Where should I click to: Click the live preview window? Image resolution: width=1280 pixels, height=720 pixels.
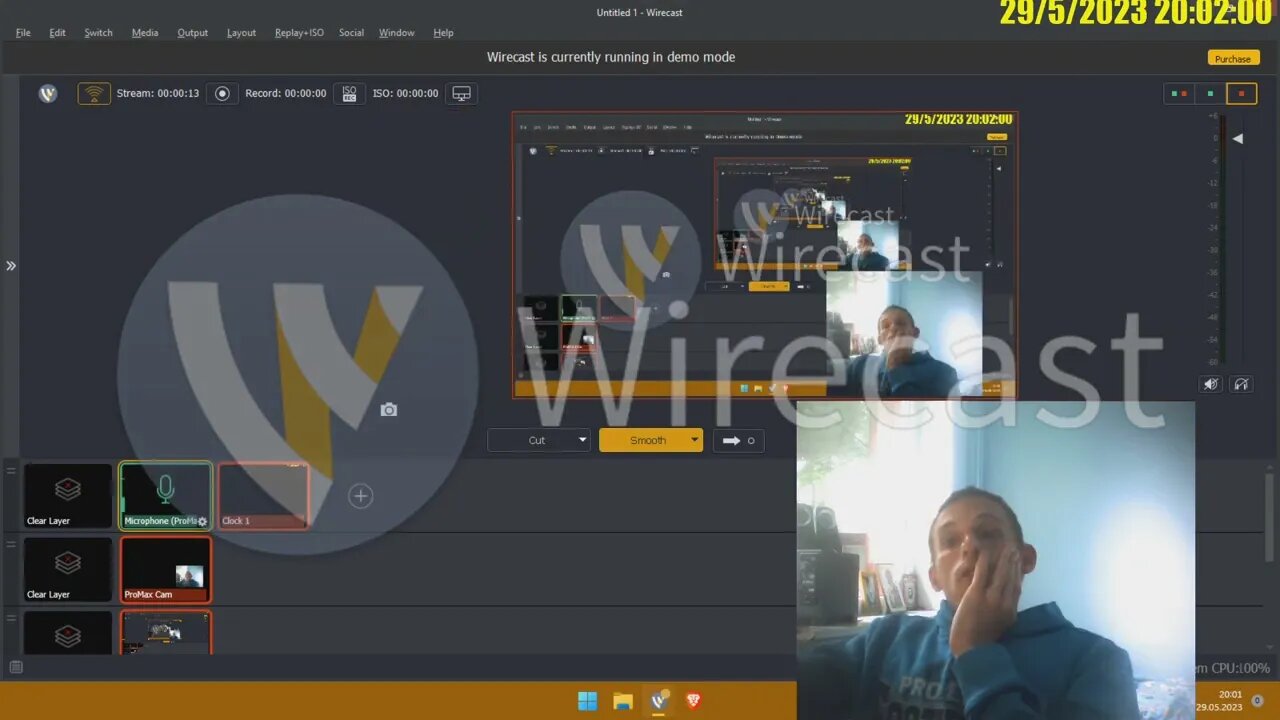[x=765, y=255]
